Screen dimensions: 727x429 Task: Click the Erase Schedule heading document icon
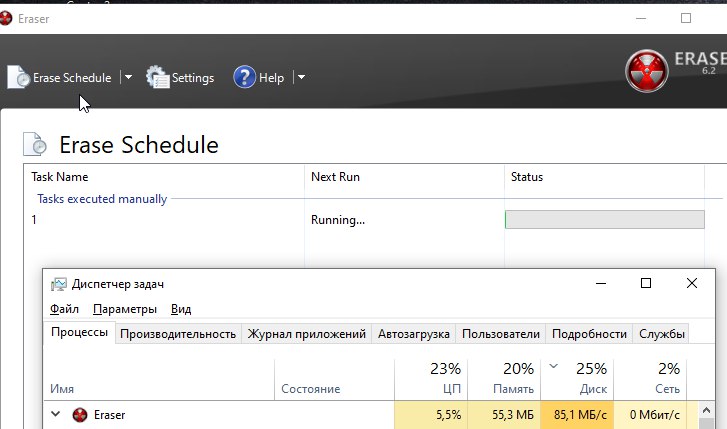click(35, 144)
